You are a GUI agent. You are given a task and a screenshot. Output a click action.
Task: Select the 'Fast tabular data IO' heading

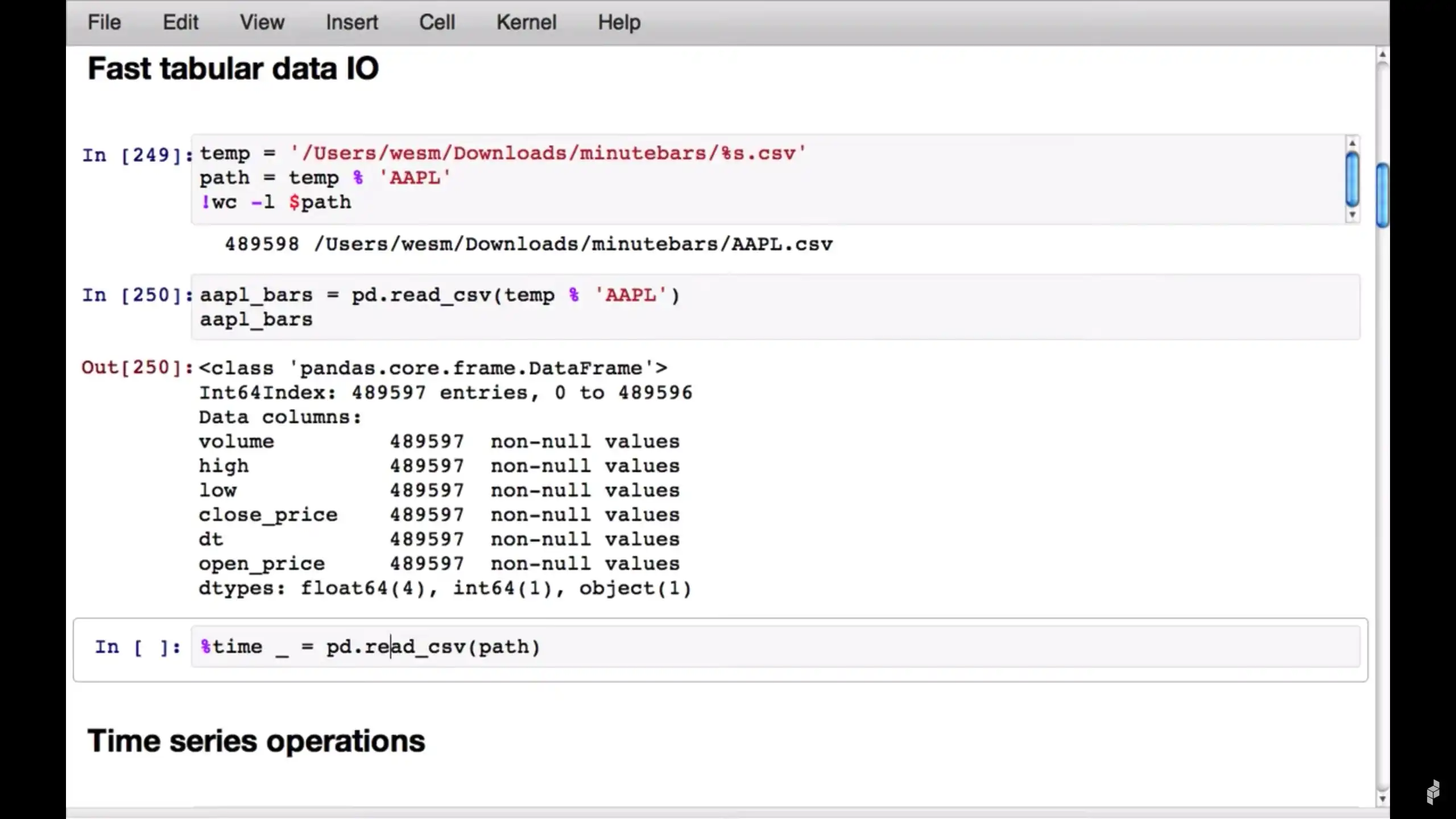233,69
